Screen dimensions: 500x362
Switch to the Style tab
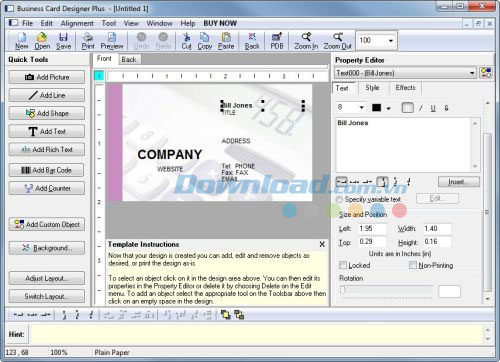point(372,88)
